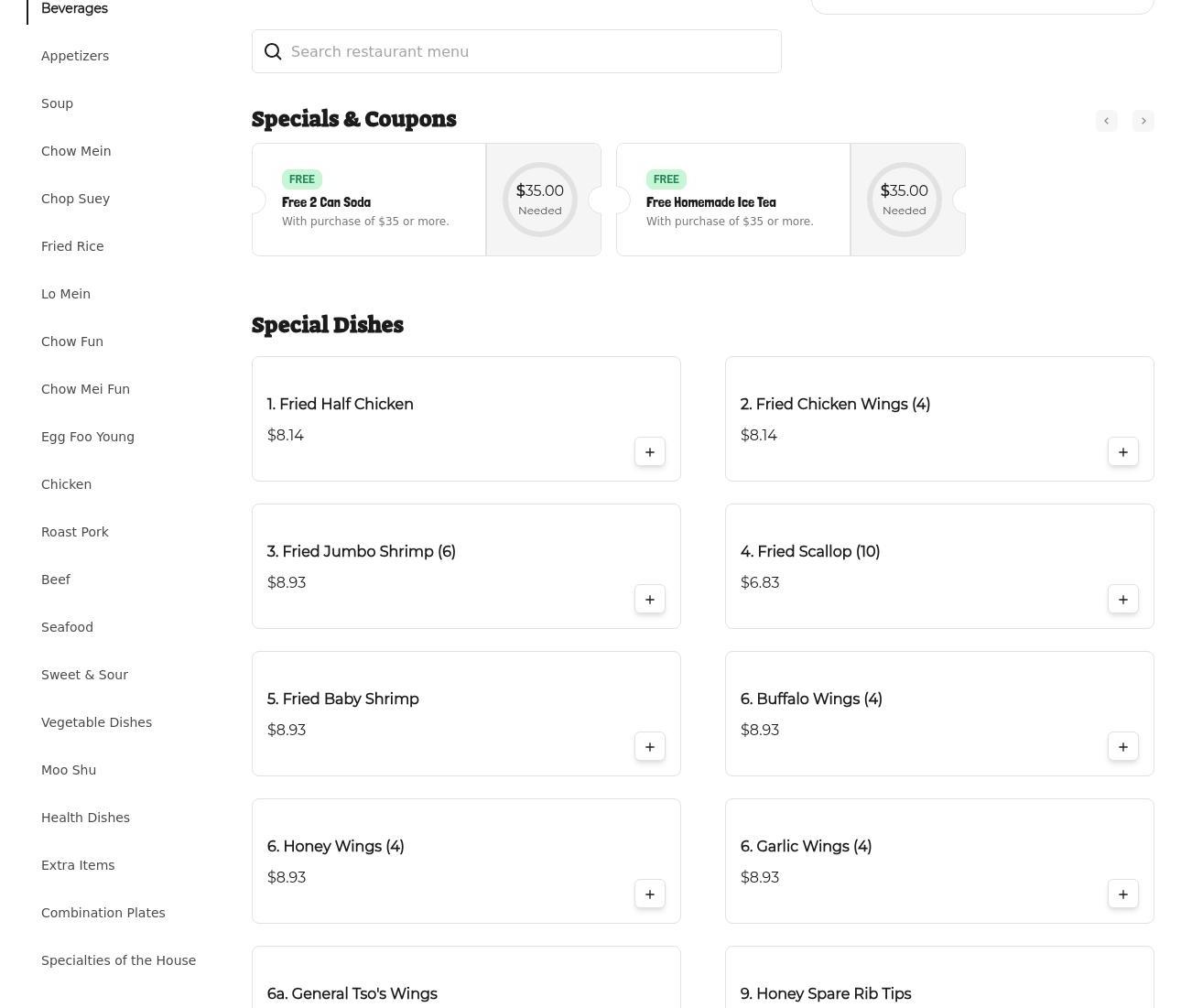Click the $35.00 Needed ring on ice tea coupon
Image resolution: width=1181 pixels, height=1008 pixels.
[905, 200]
